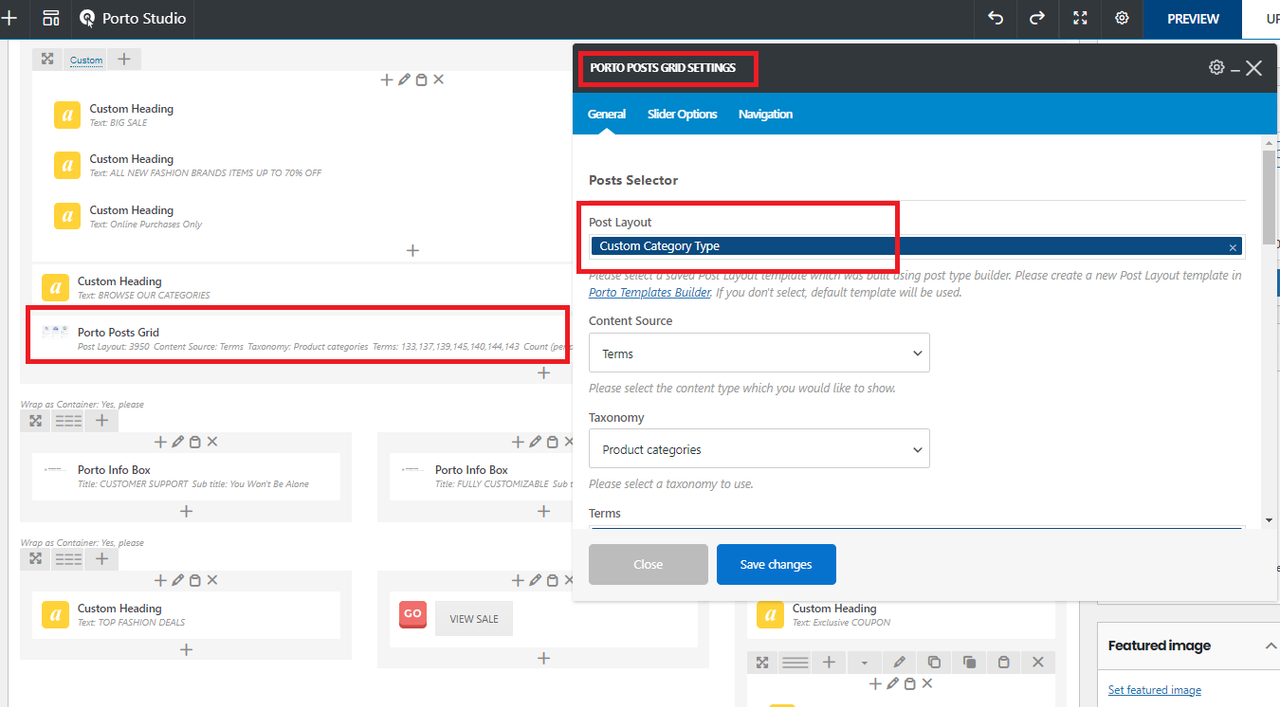Click the Save changes button
Image resolution: width=1280 pixels, height=707 pixels.
click(x=776, y=564)
